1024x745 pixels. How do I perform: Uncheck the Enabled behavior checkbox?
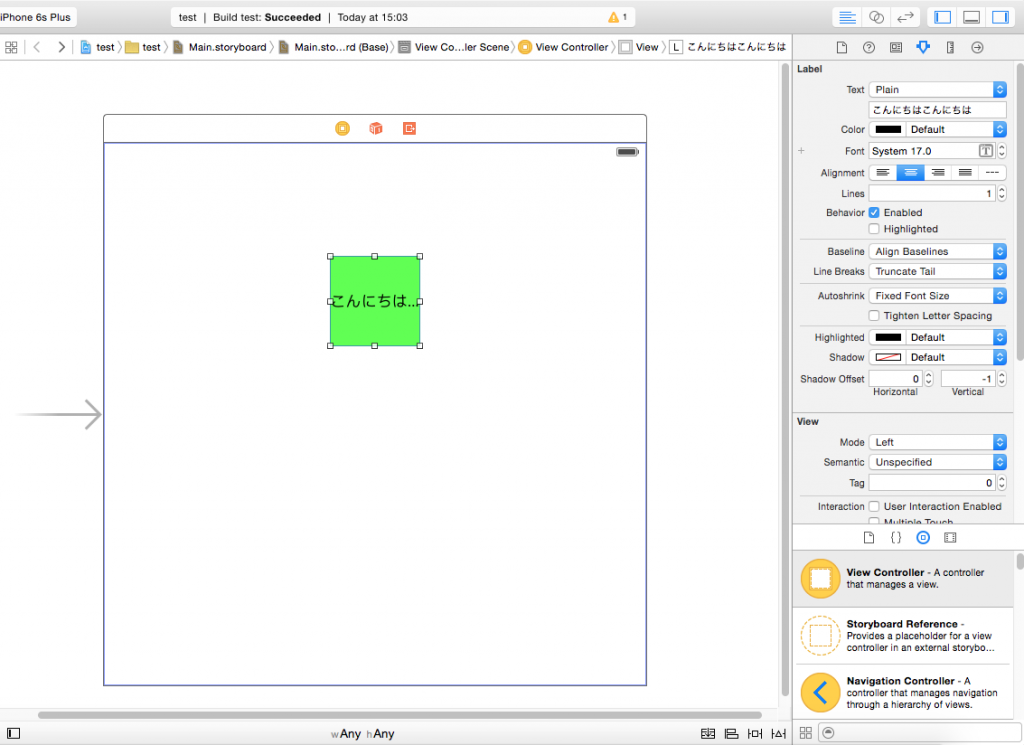[874, 212]
